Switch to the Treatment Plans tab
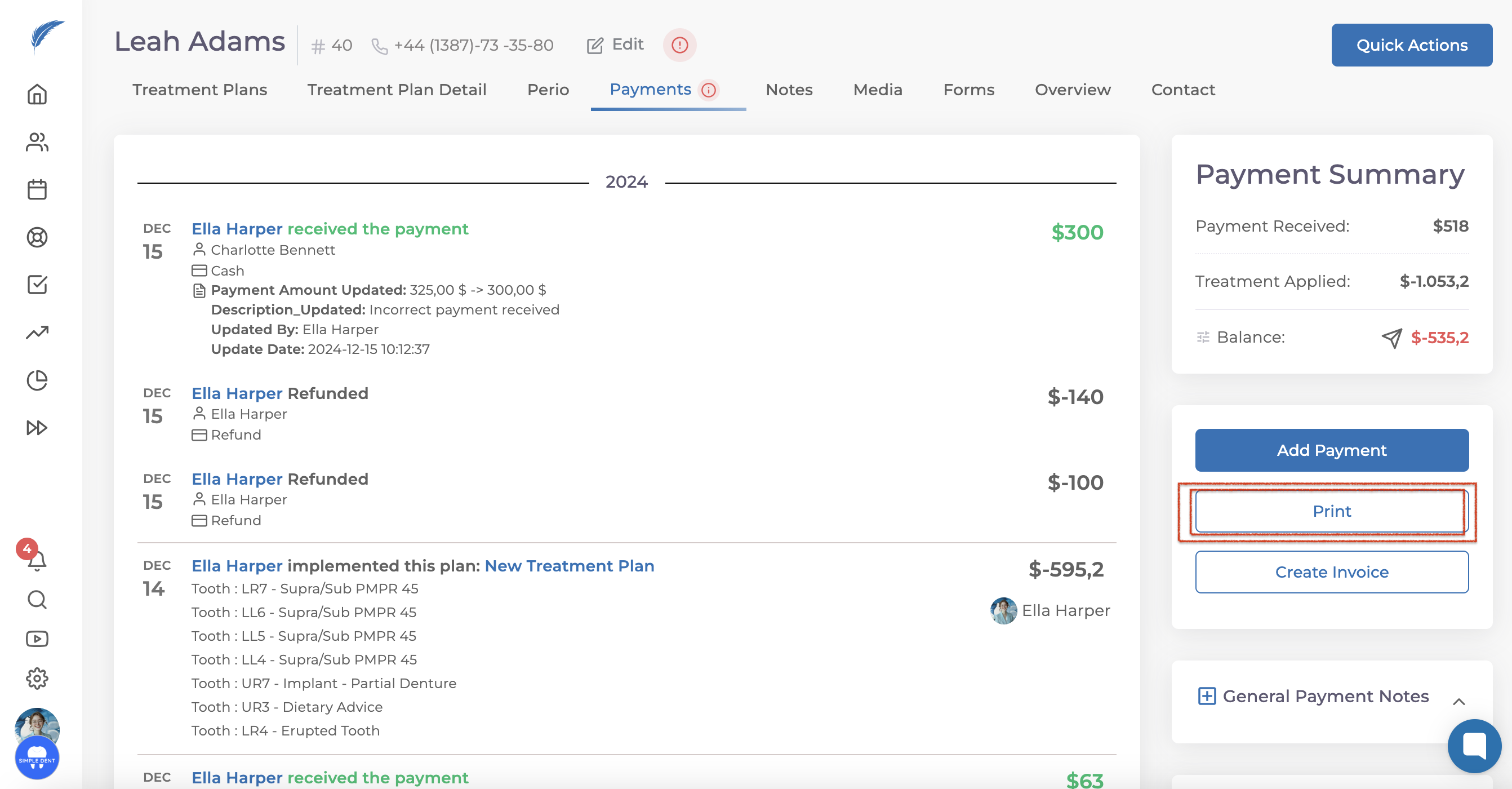Screen dimensions: 1512x789 point(199,90)
